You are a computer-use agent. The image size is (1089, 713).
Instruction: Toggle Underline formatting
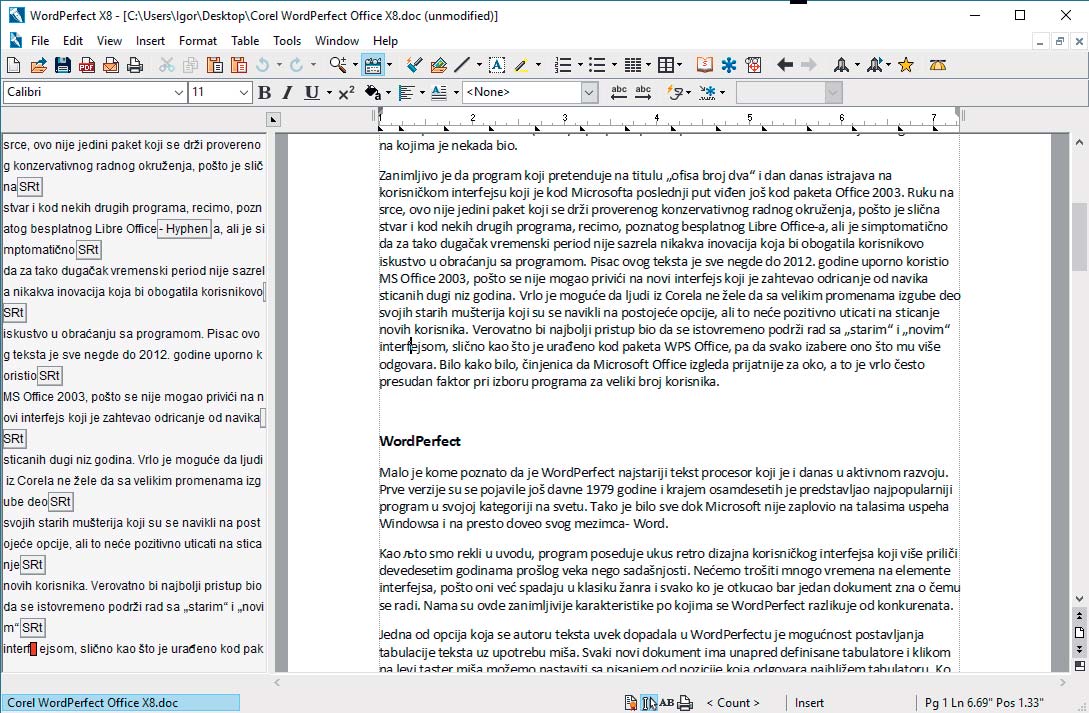pos(312,92)
